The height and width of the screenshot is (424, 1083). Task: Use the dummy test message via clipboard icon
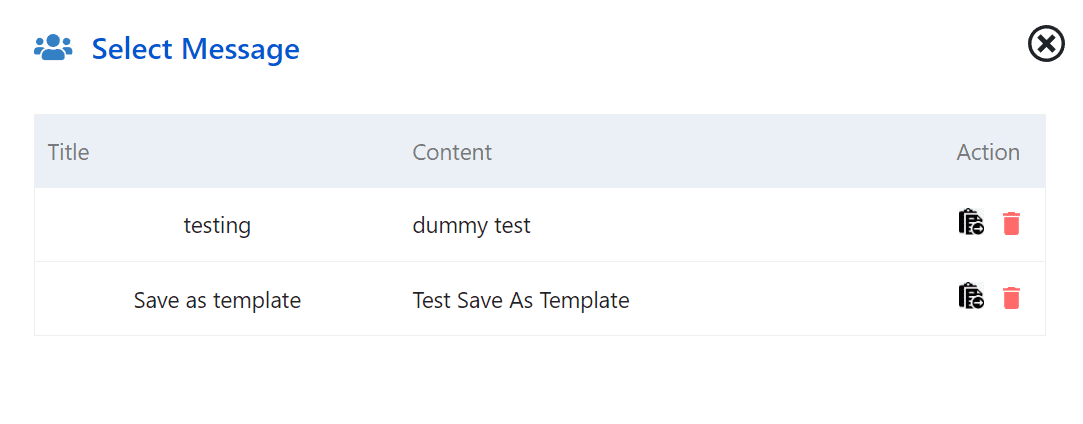[x=971, y=222]
